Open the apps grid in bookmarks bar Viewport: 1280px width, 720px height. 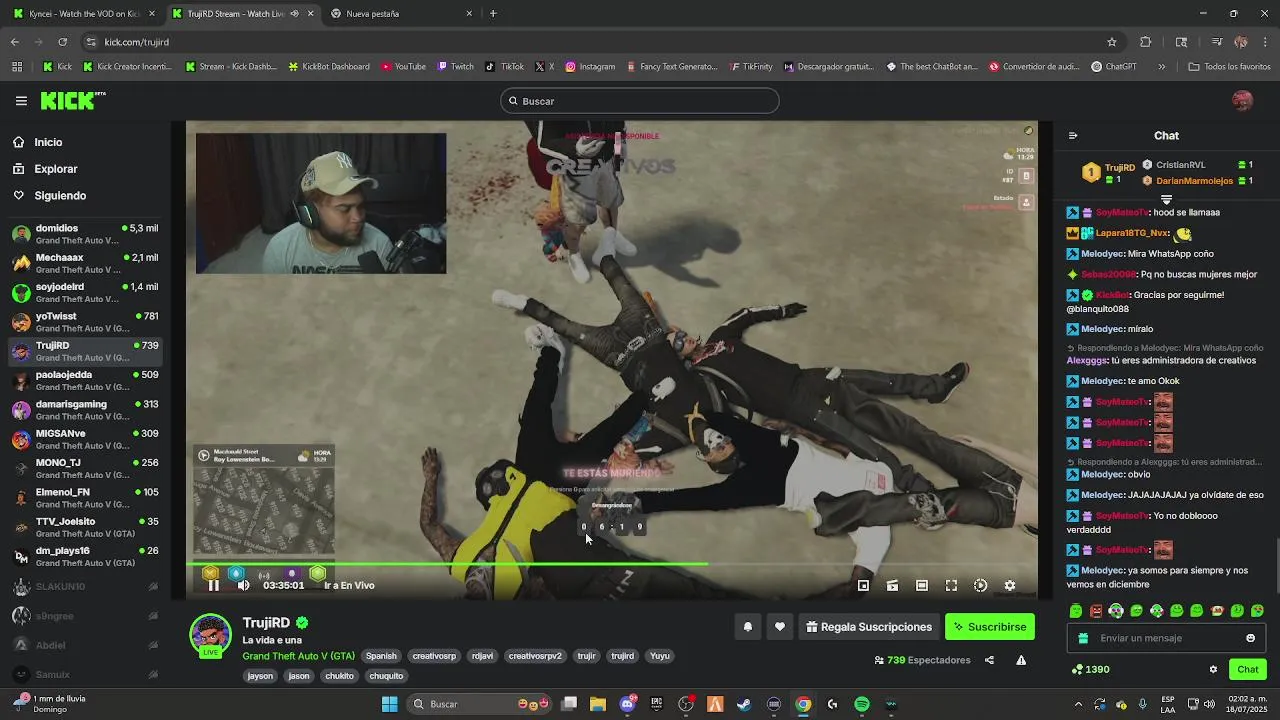click(17, 67)
